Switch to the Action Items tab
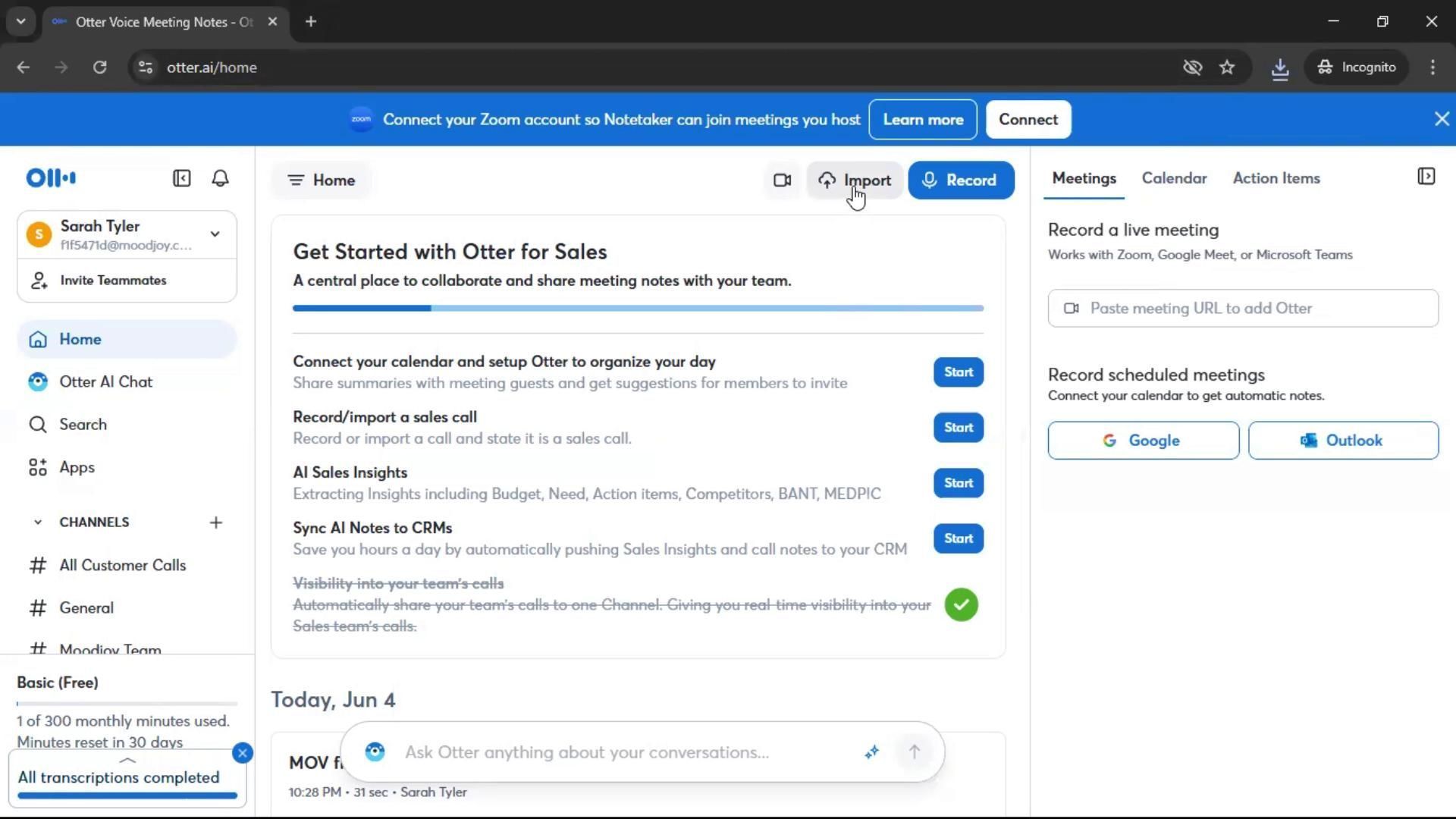 click(x=1276, y=178)
